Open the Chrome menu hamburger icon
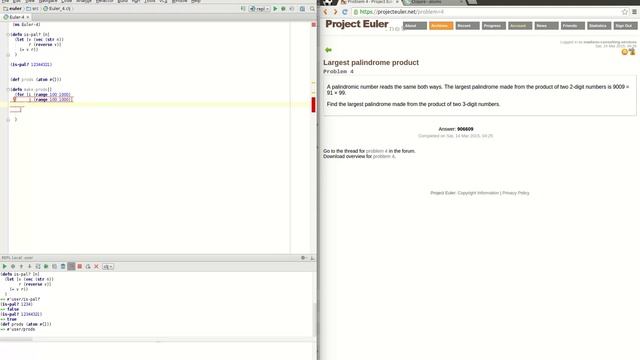This screenshot has width=640, height=360. pos(634,12)
